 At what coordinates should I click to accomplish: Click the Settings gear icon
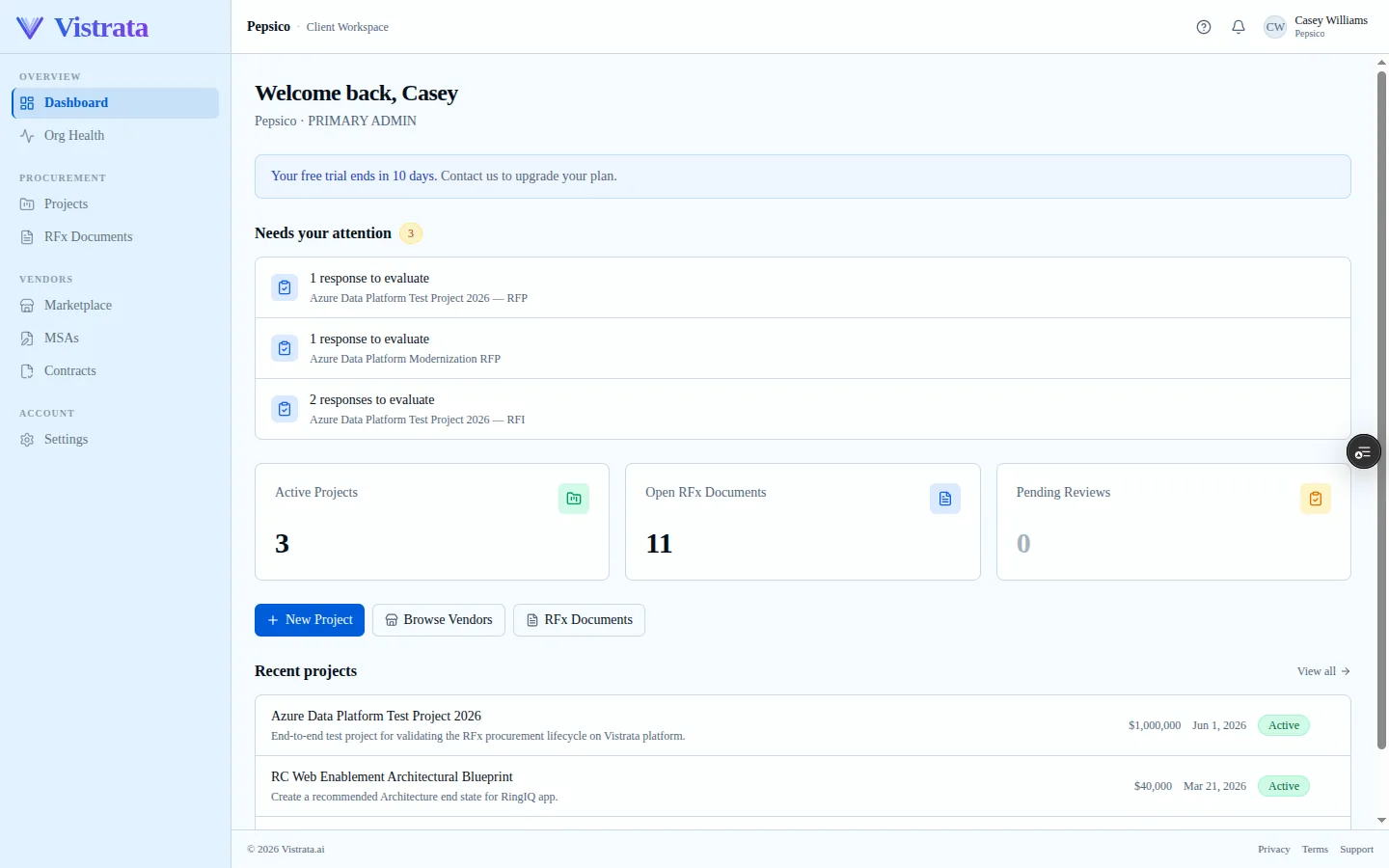27,440
